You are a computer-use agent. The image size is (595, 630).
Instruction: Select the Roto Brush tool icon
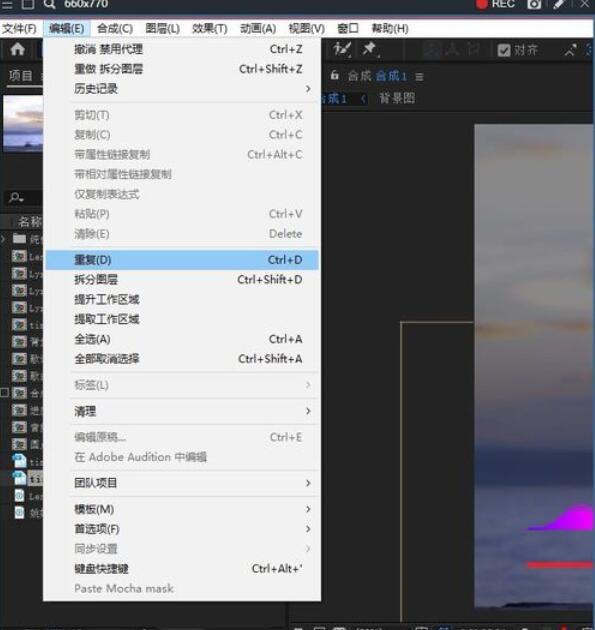click(x=342, y=50)
